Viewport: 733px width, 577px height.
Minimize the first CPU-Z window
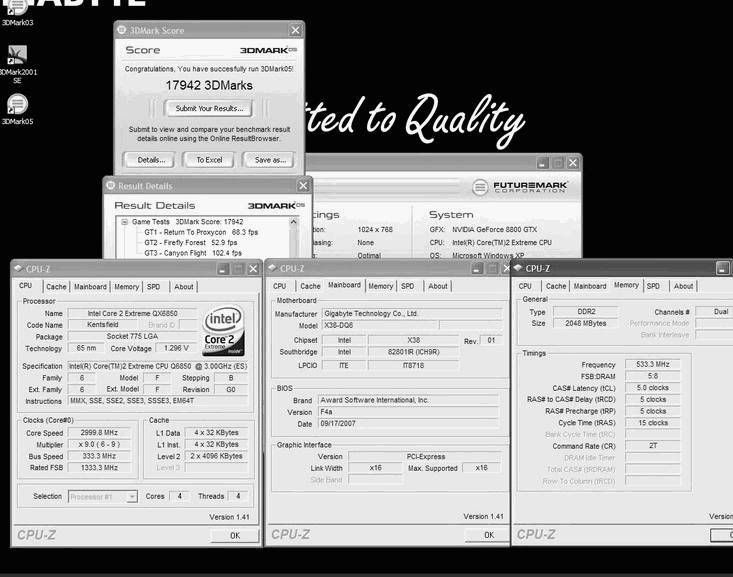click(x=223, y=268)
